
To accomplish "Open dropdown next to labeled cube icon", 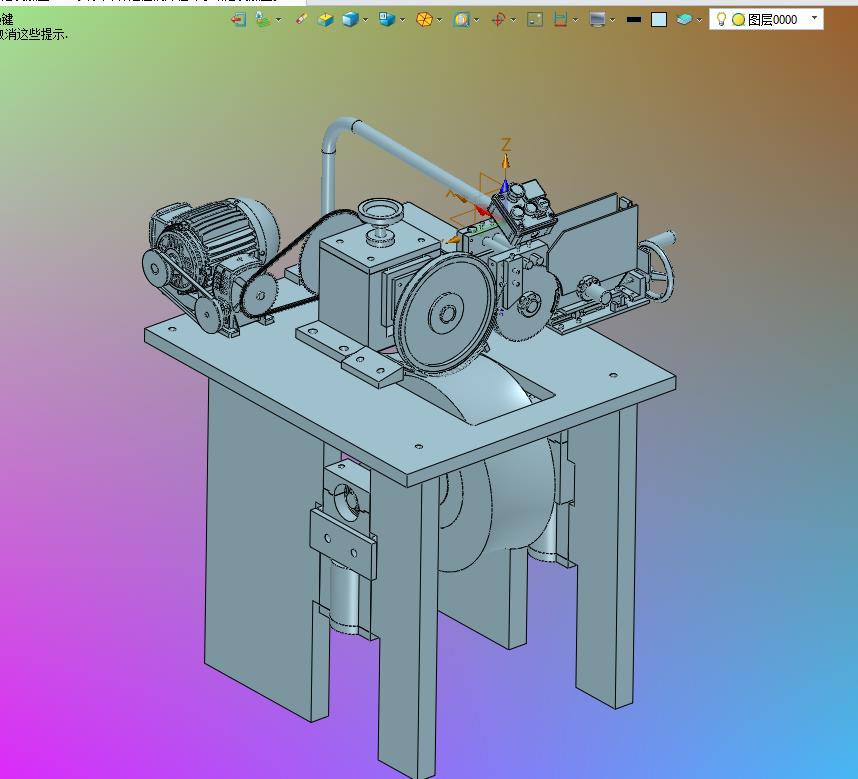I will [x=403, y=20].
